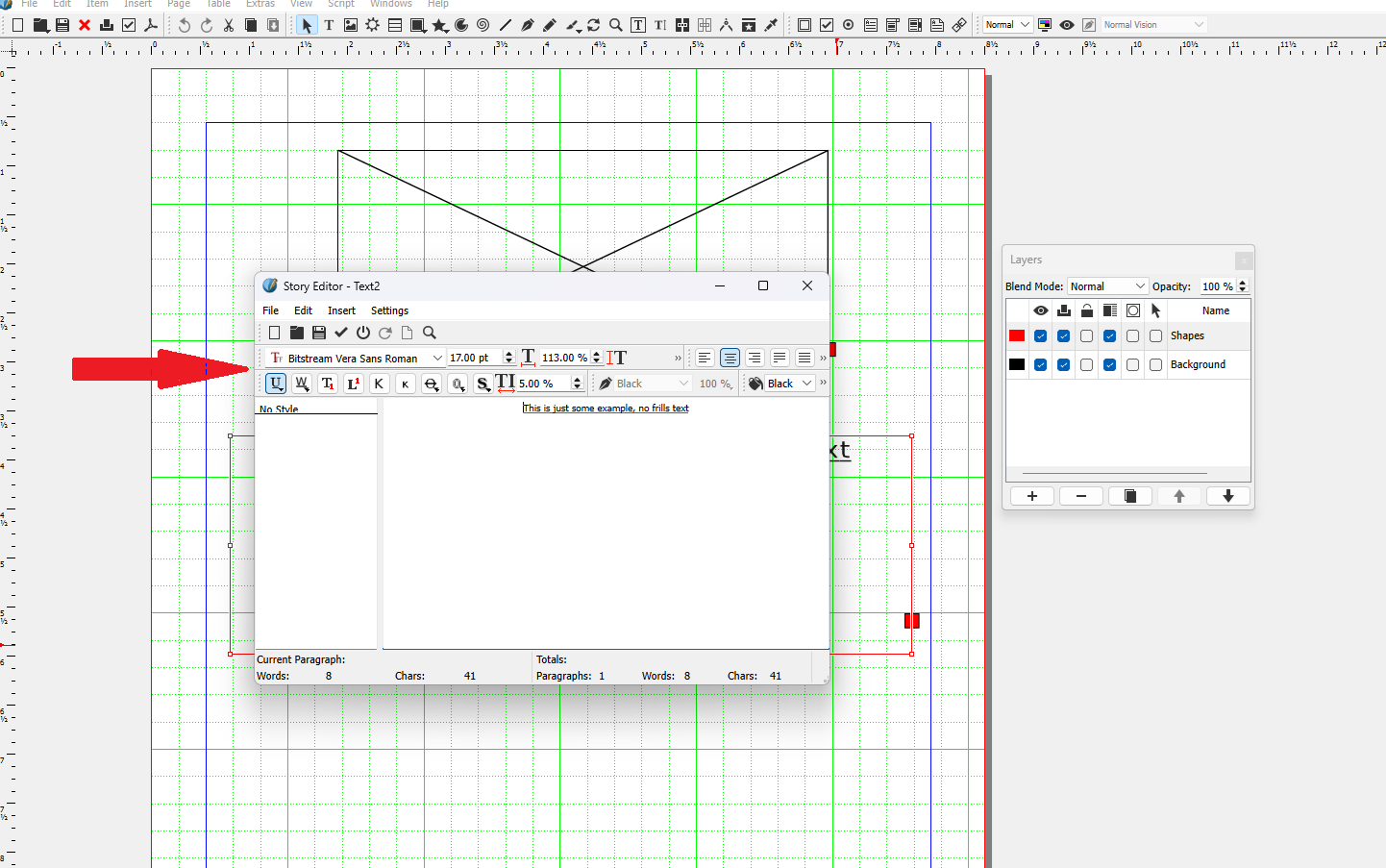Apply Subscript style in Story Editor
The image size is (1386, 868).
pyautogui.click(x=328, y=384)
